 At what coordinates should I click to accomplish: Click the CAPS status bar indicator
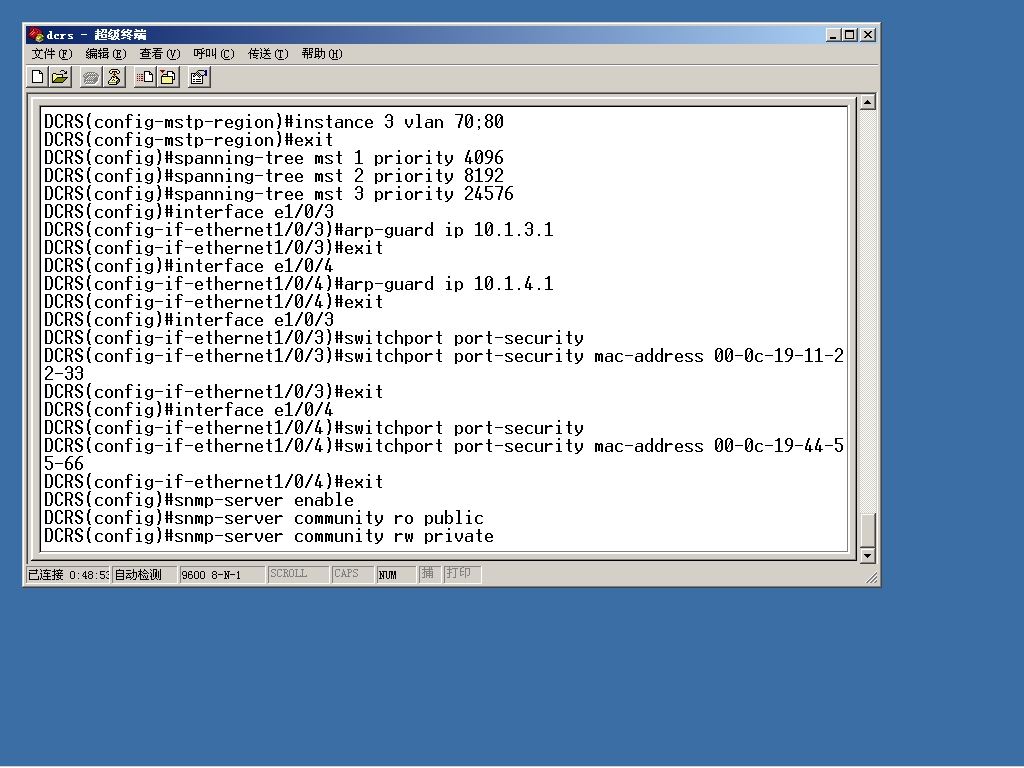352,574
